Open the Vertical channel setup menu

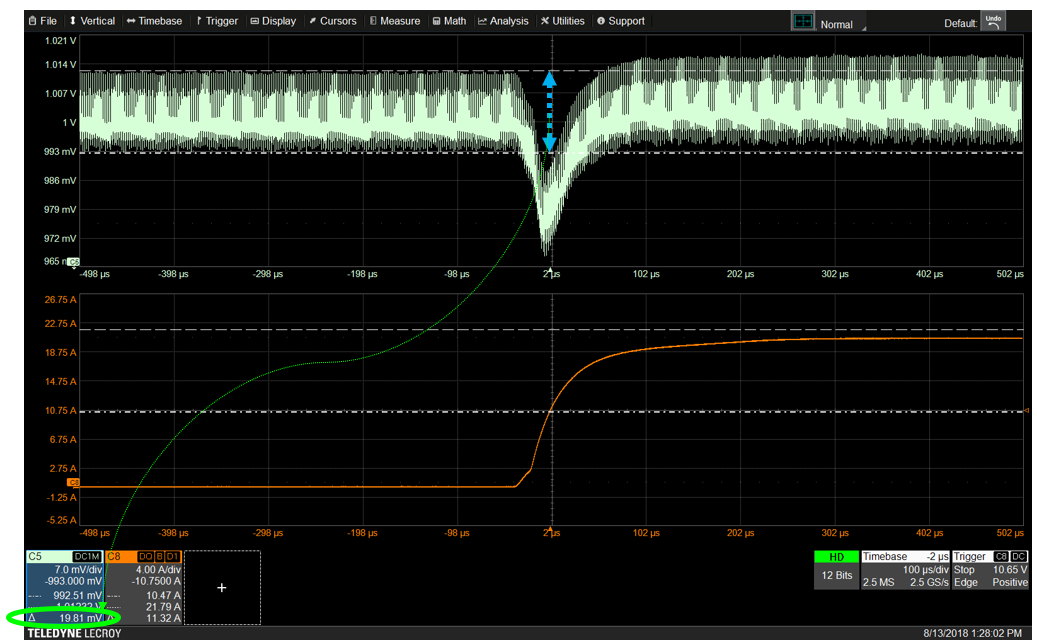92,21
